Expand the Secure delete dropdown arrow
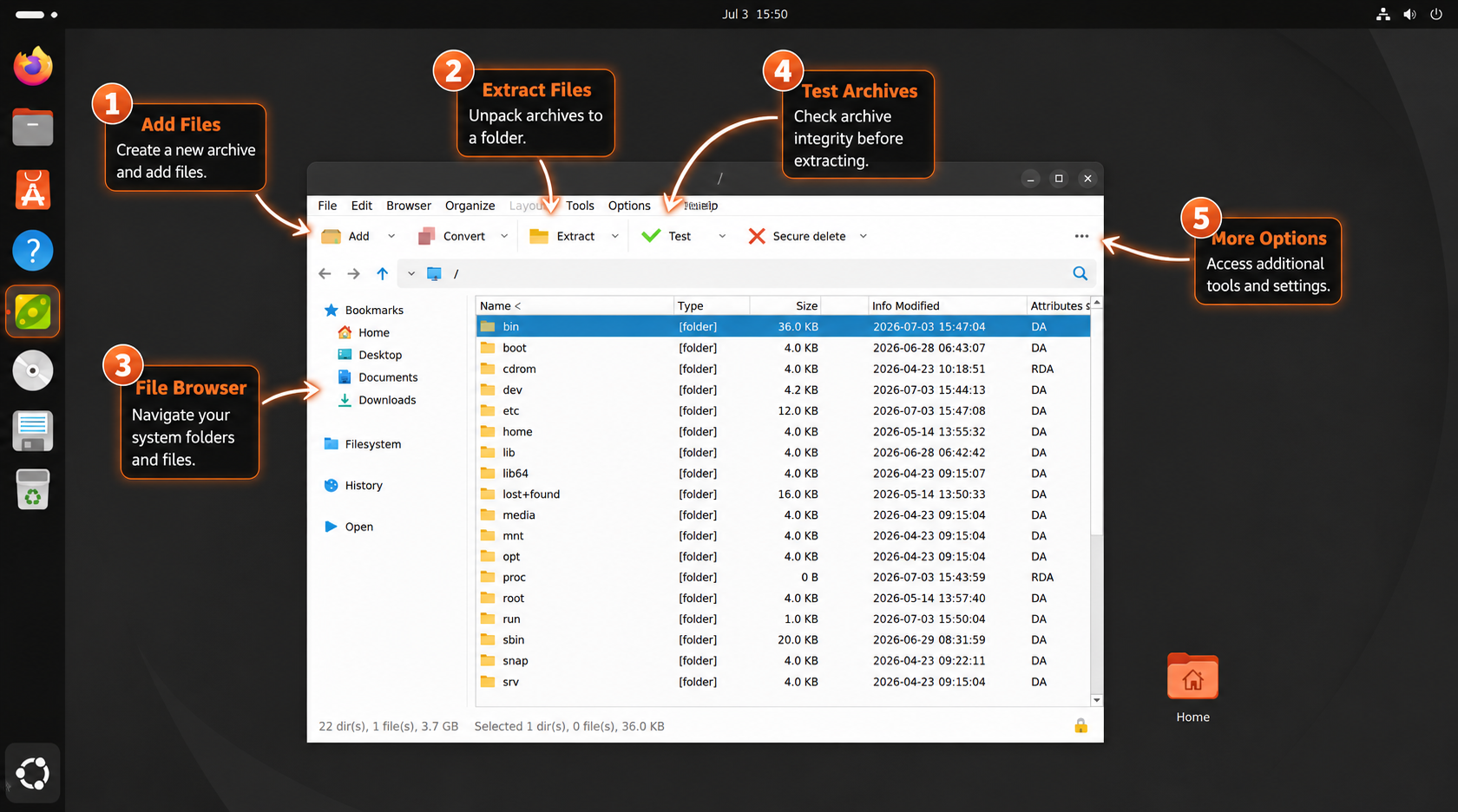 (864, 236)
